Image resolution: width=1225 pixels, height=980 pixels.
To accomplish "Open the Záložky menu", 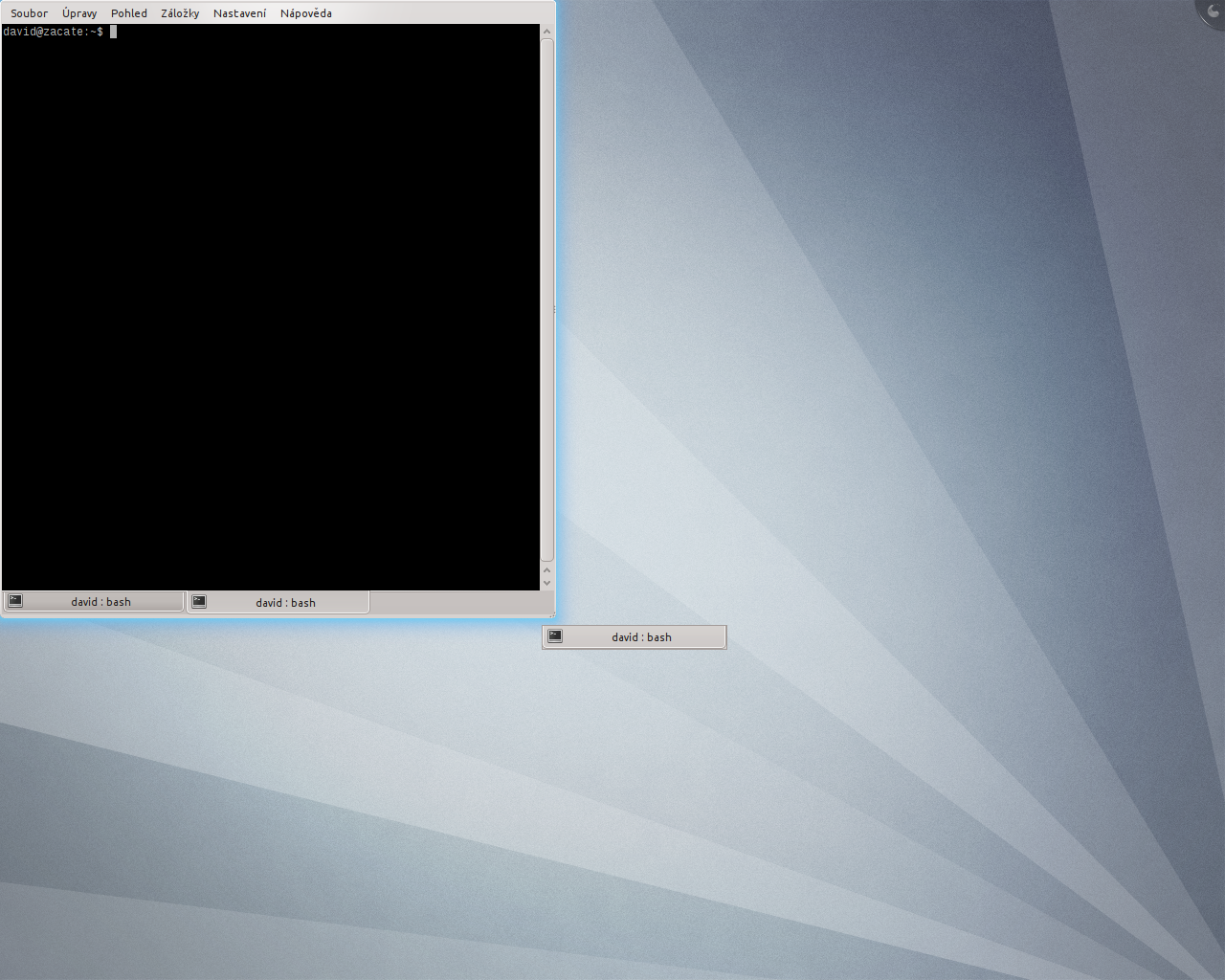I will coord(180,13).
